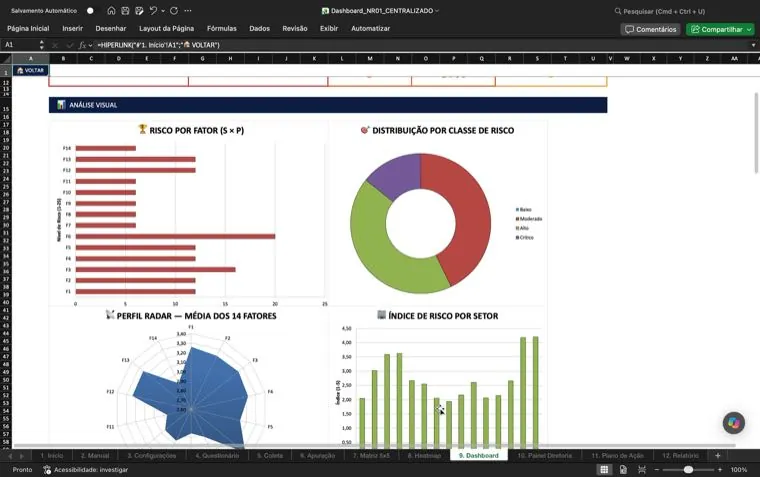This screenshot has height=477, width=760.
Task: Click the Crítico legend swatch
Action: (x=517, y=238)
